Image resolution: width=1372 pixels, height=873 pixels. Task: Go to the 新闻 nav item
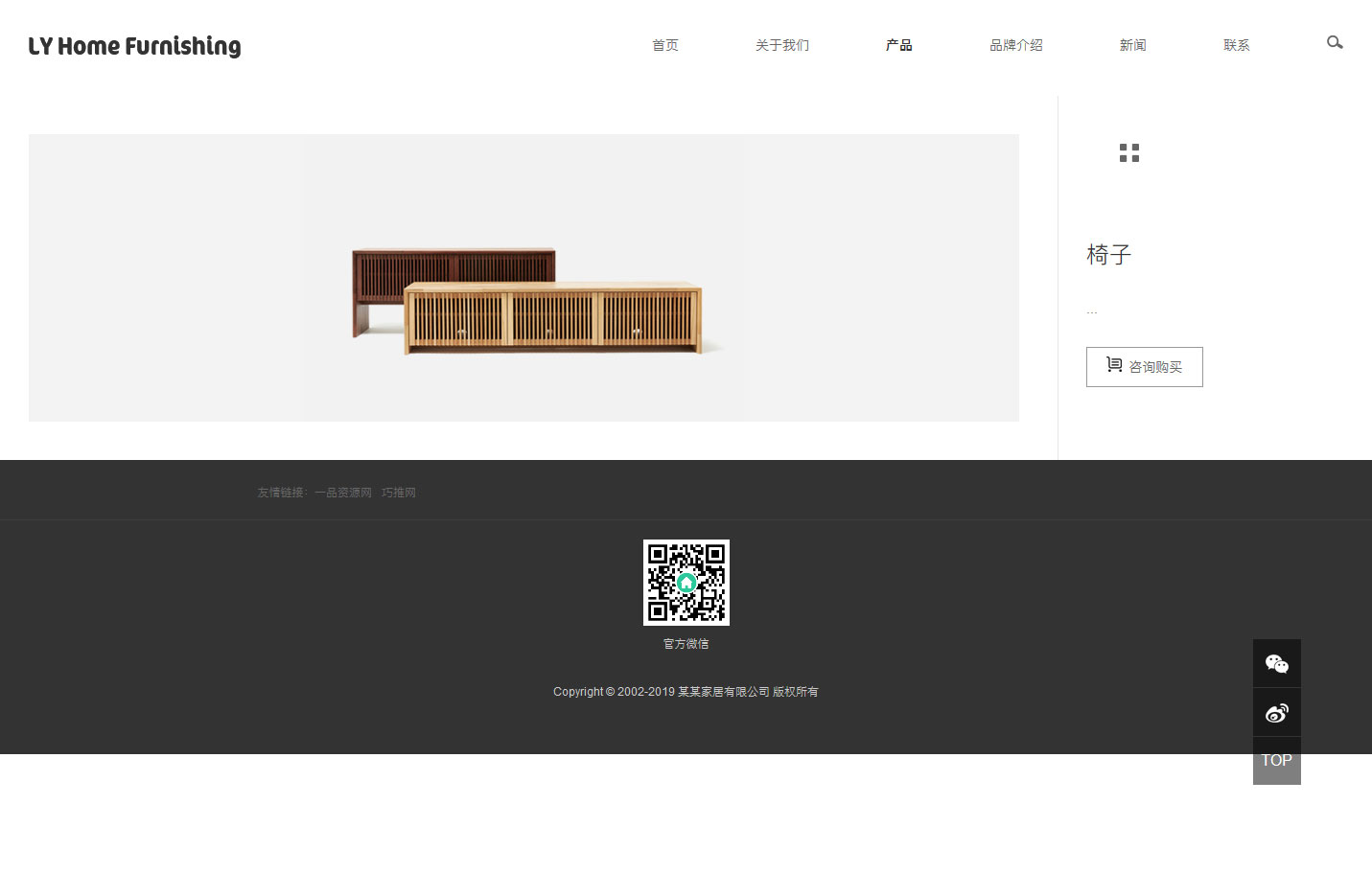coord(1132,45)
